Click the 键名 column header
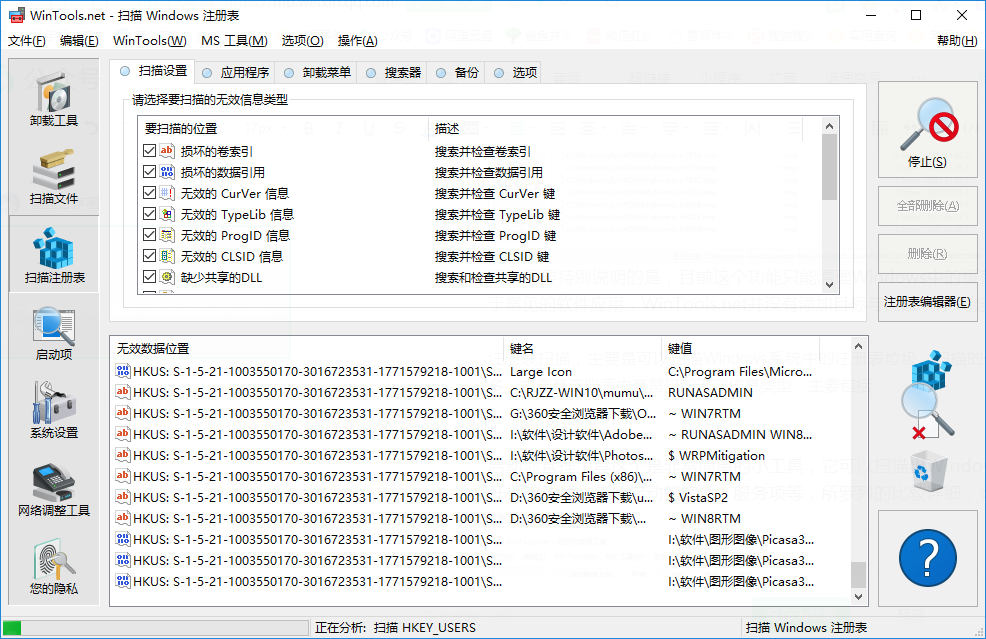 point(582,348)
